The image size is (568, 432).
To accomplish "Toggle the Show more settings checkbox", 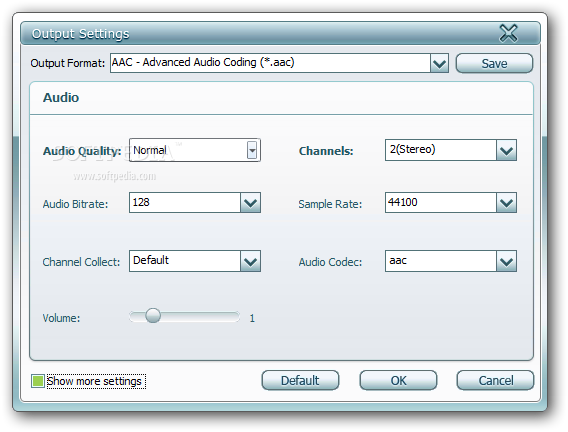I will 38,381.
